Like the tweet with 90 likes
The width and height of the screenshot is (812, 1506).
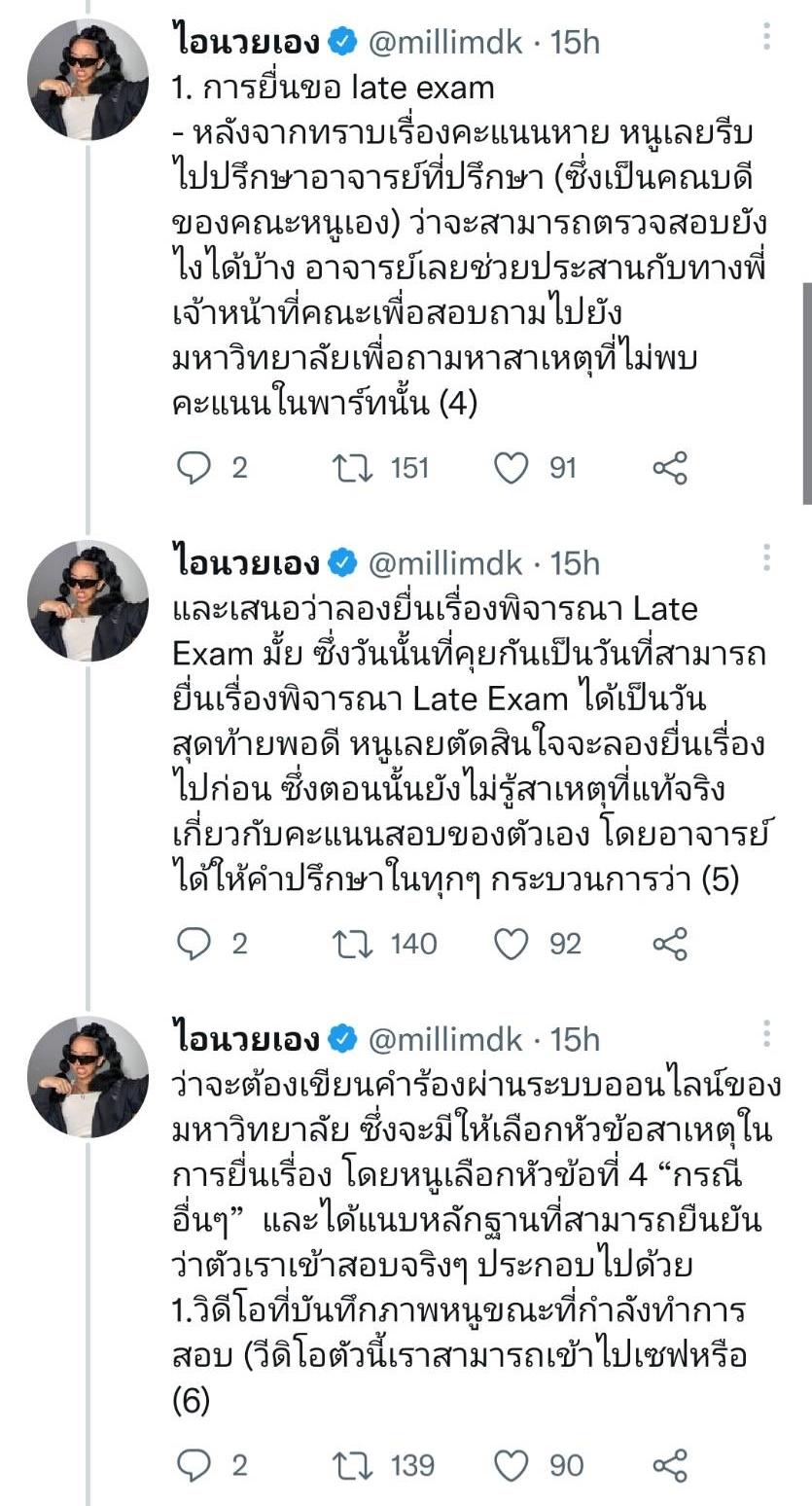[x=511, y=1465]
